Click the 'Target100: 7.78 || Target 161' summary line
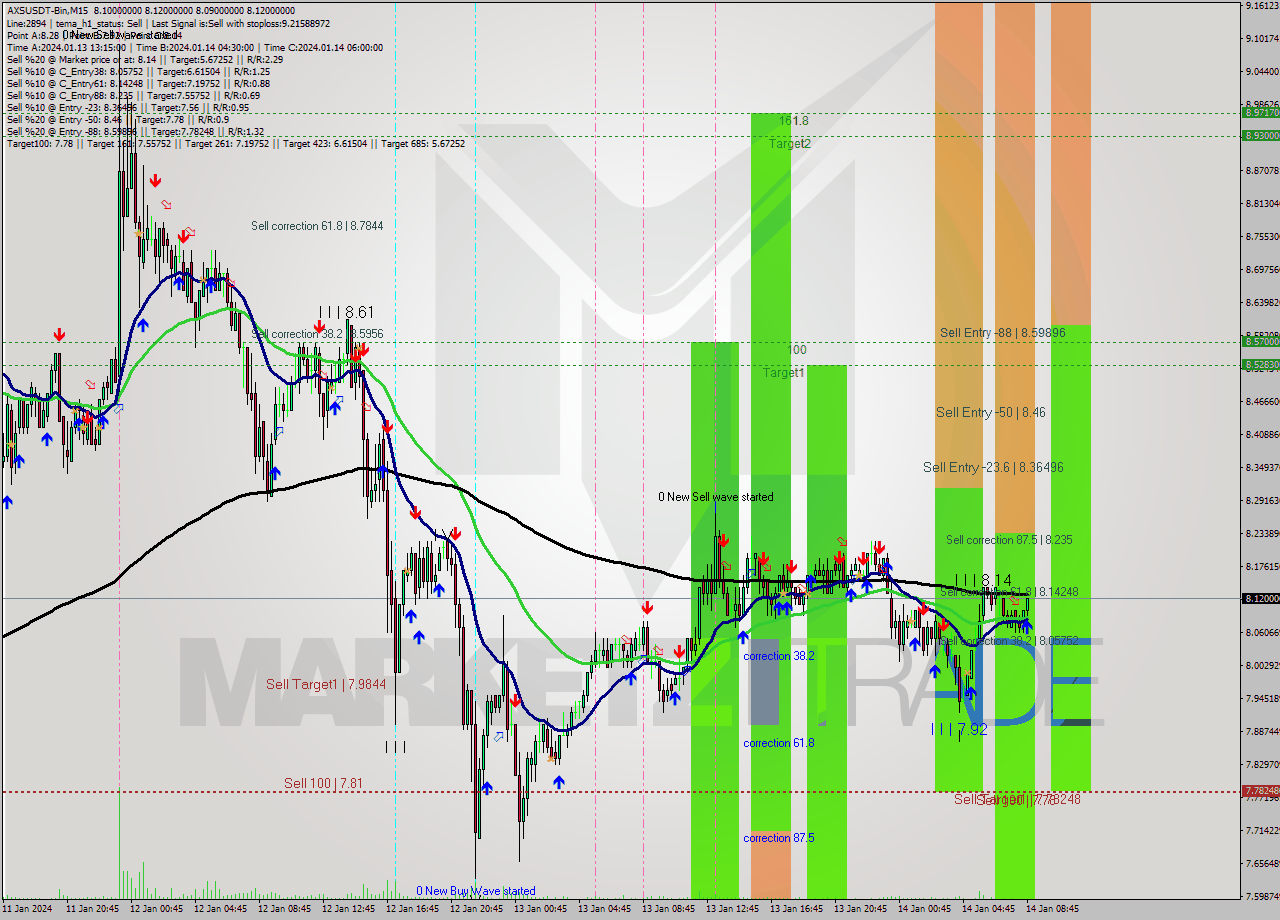Viewport: 1280px width, 920px height. pyautogui.click(x=236, y=143)
